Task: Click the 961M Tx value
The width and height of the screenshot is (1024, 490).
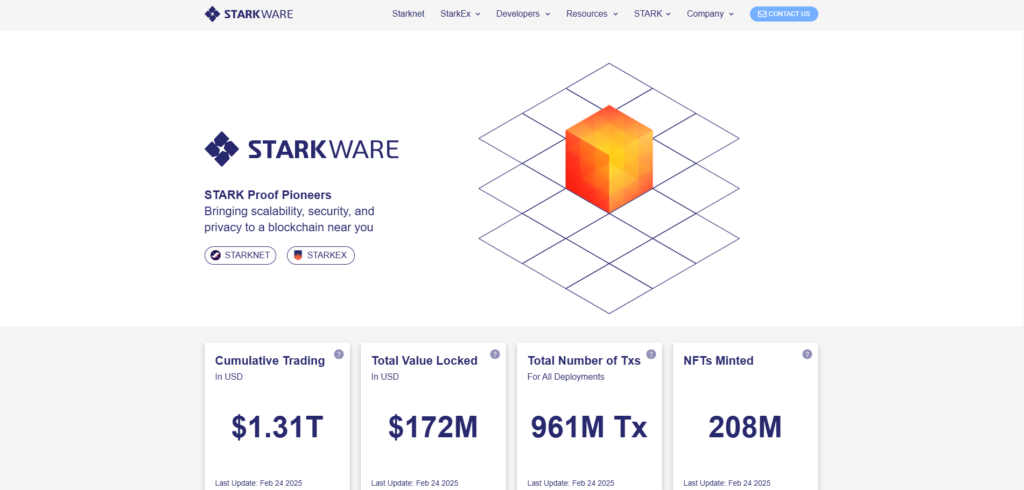Action: [589, 427]
